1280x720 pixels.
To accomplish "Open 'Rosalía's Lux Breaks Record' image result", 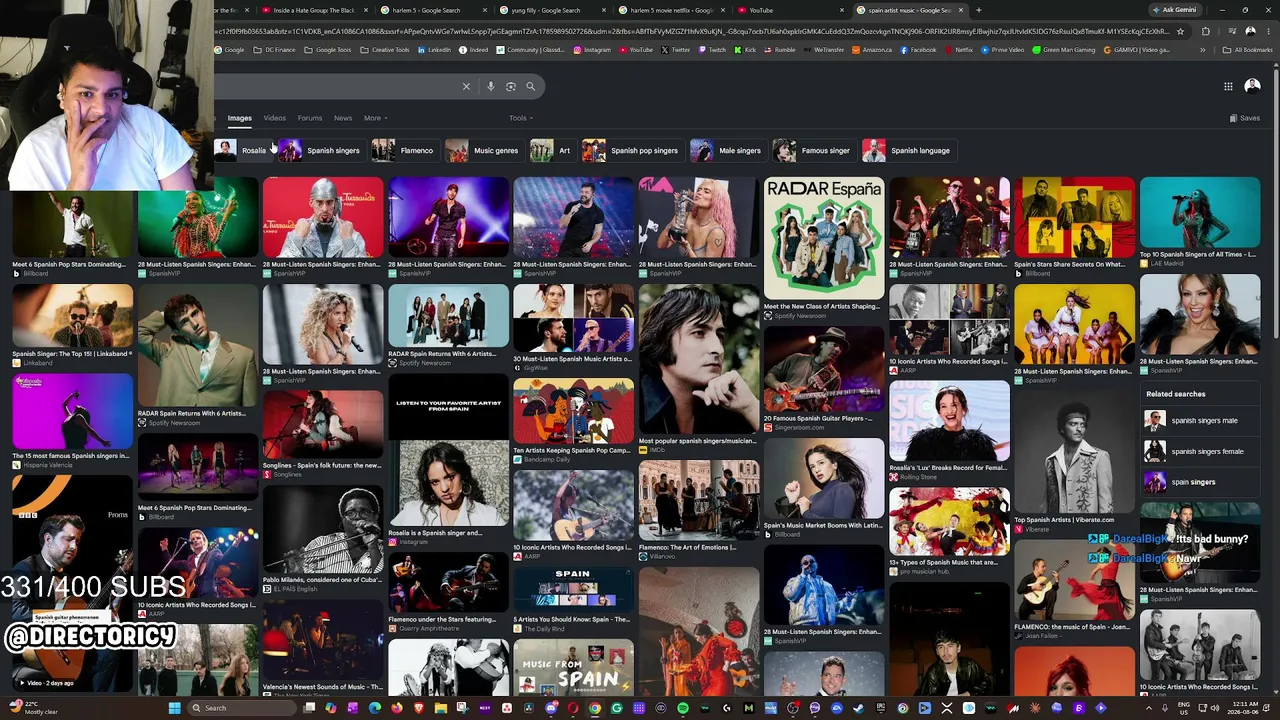I will click(x=949, y=420).
